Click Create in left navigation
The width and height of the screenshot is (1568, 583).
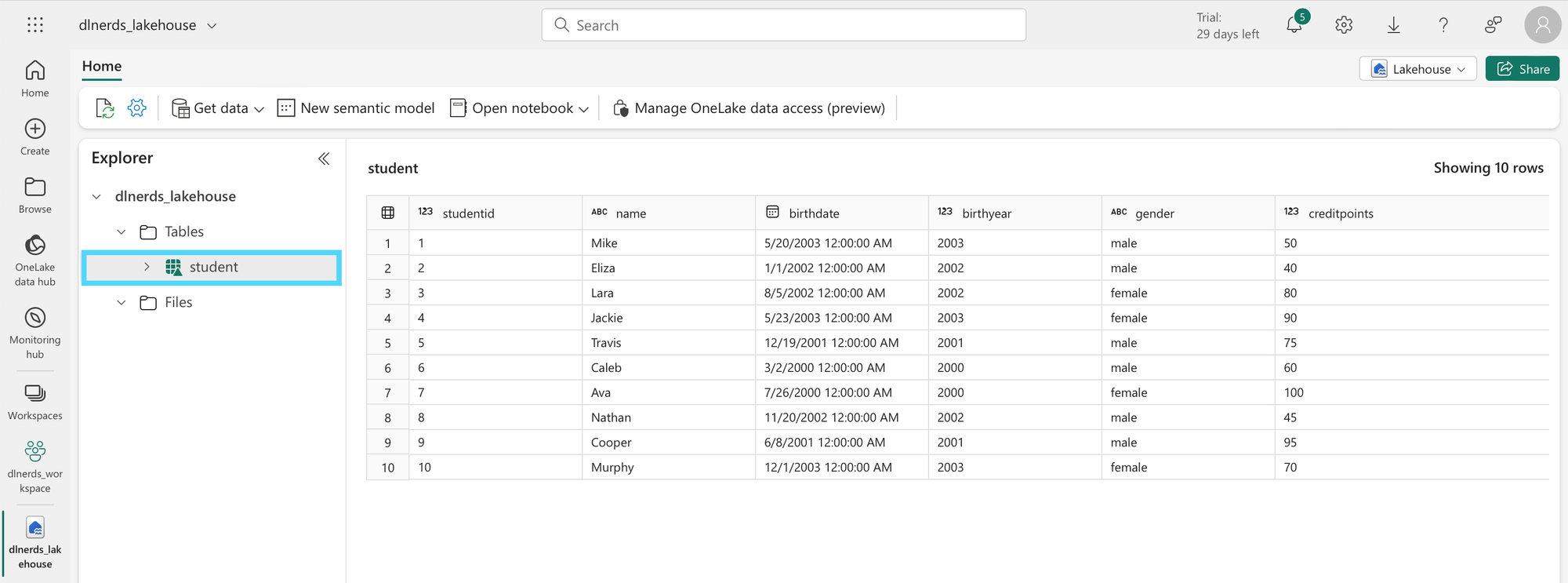35,137
